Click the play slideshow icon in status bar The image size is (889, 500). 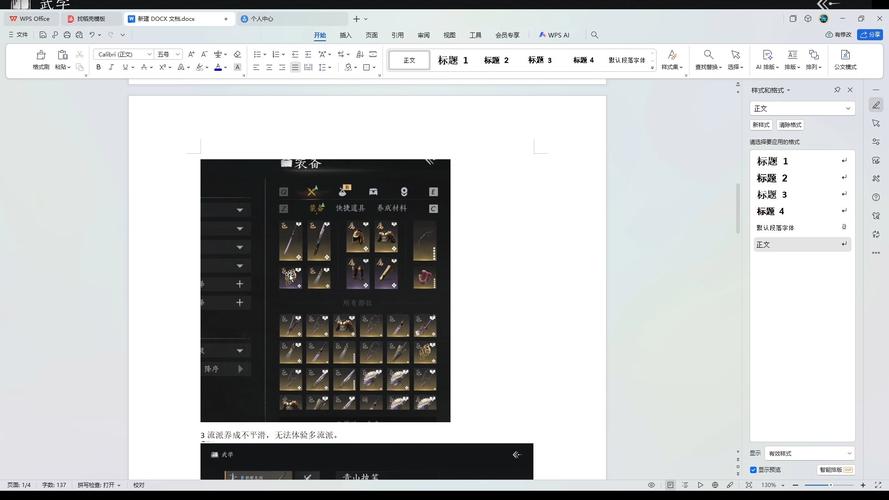(700, 485)
